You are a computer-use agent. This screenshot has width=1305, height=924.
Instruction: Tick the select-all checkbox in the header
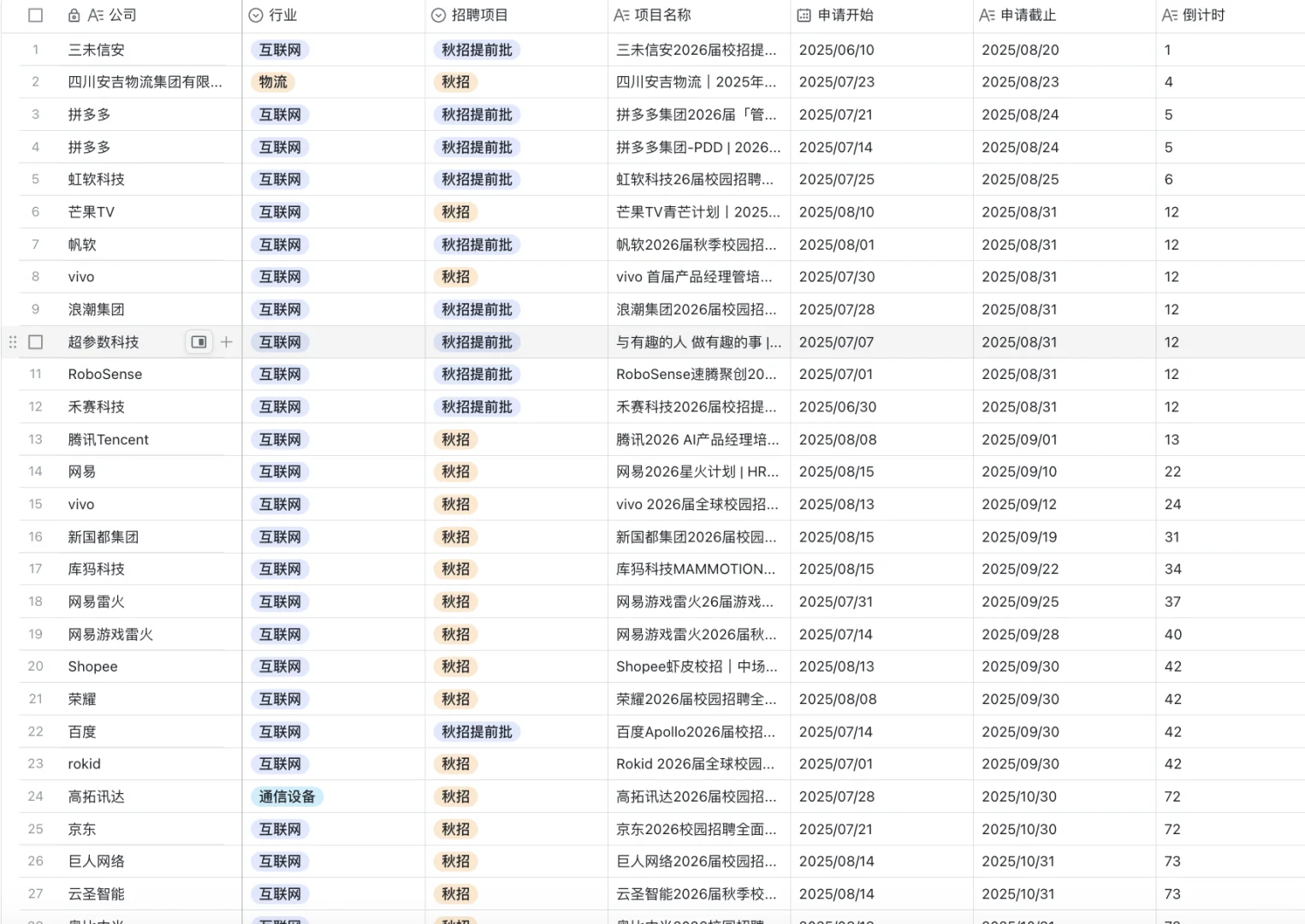(x=35, y=15)
